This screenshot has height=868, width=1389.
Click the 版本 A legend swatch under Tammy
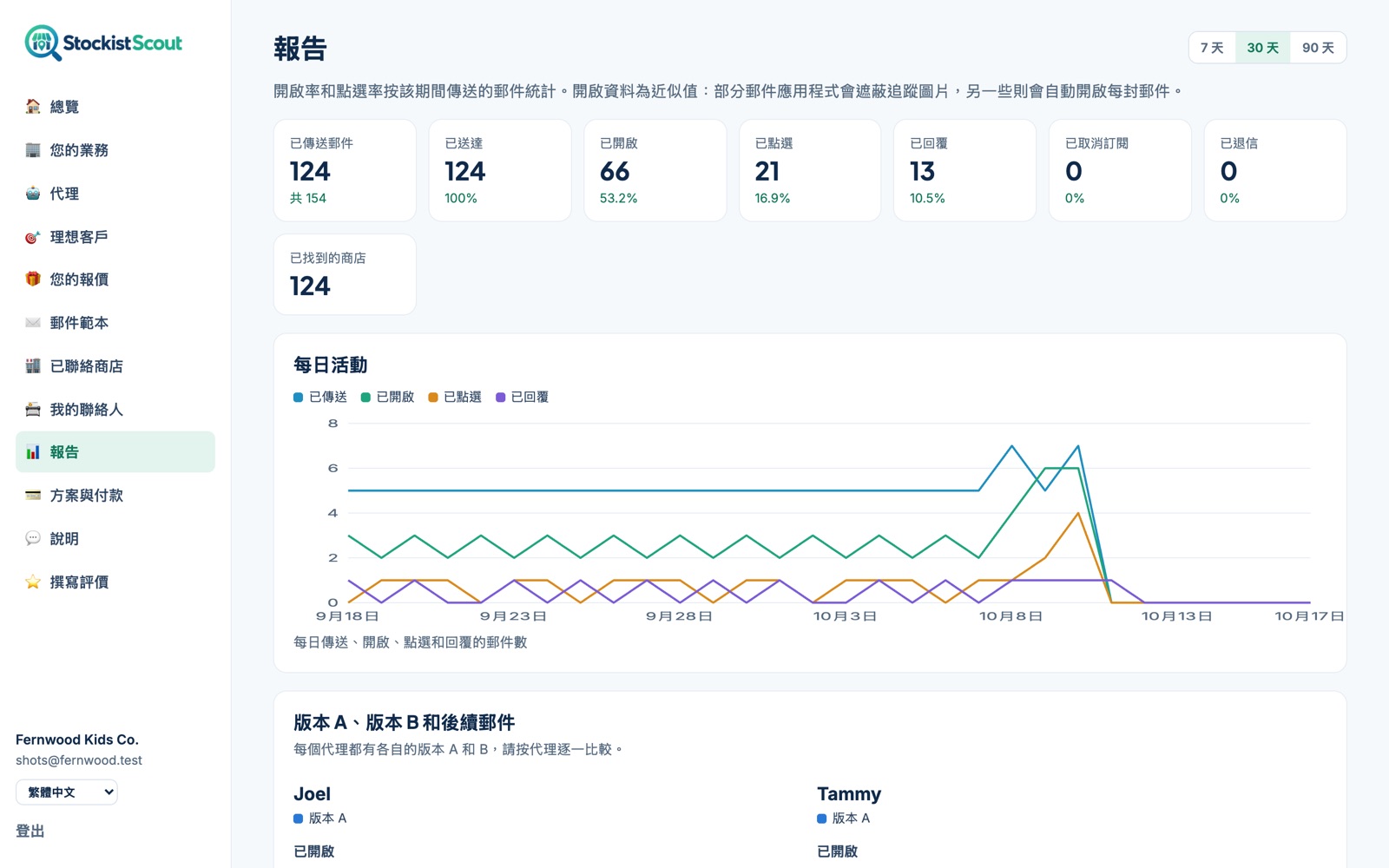coord(822,819)
